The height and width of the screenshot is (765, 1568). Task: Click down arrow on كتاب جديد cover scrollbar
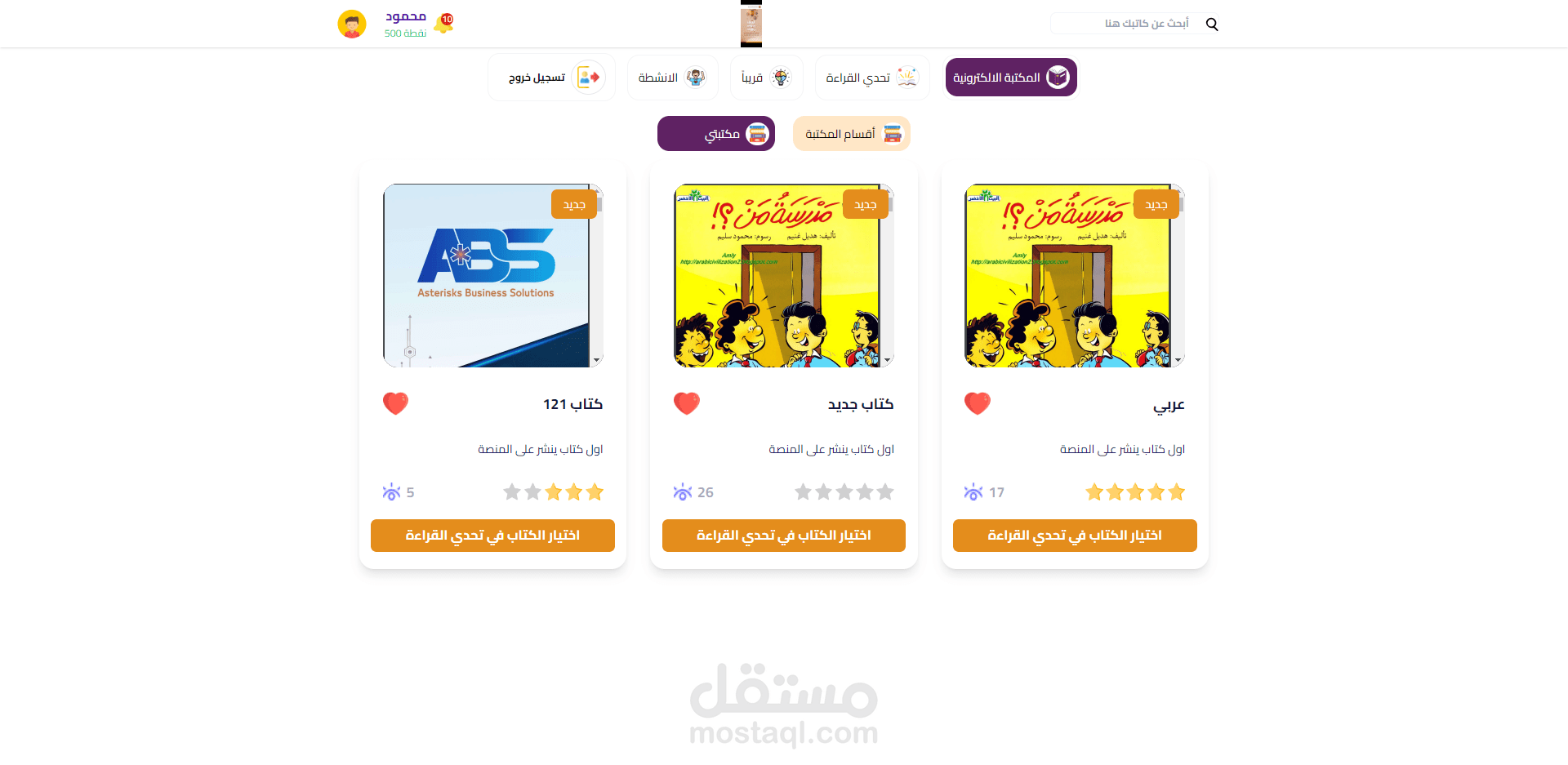[888, 360]
